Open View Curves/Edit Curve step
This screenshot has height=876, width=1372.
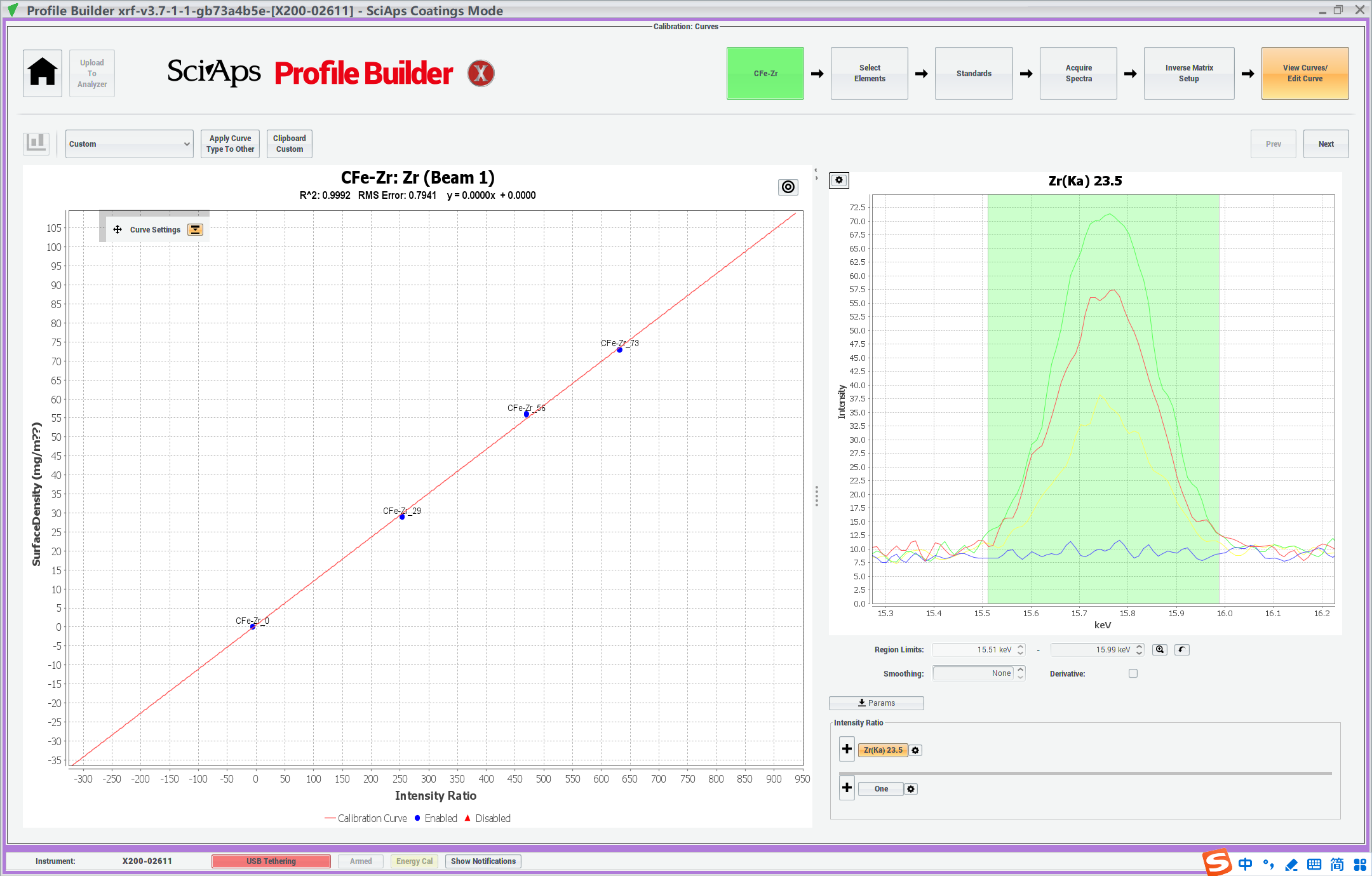[1305, 73]
